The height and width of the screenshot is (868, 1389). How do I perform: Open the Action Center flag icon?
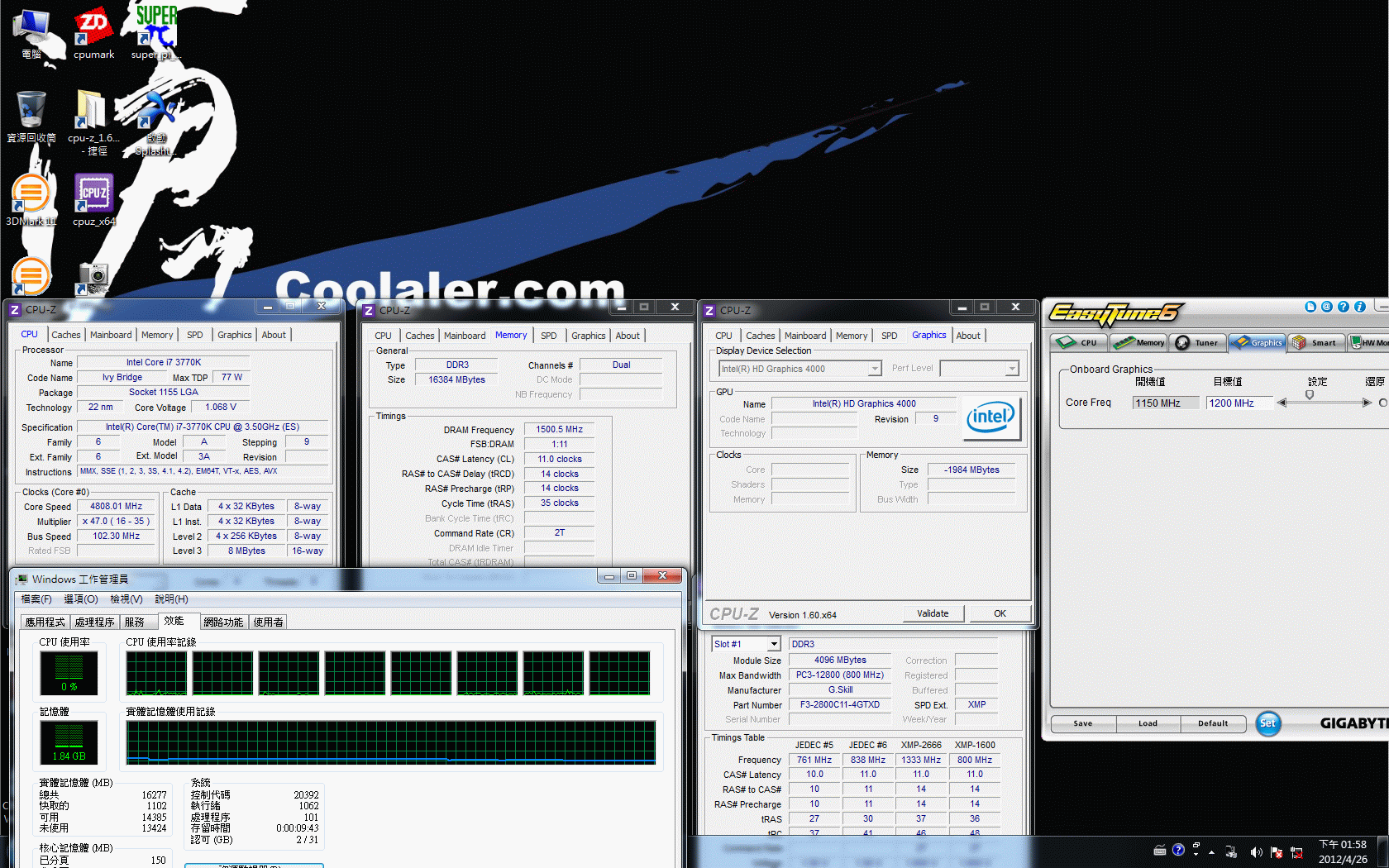(x=1277, y=852)
